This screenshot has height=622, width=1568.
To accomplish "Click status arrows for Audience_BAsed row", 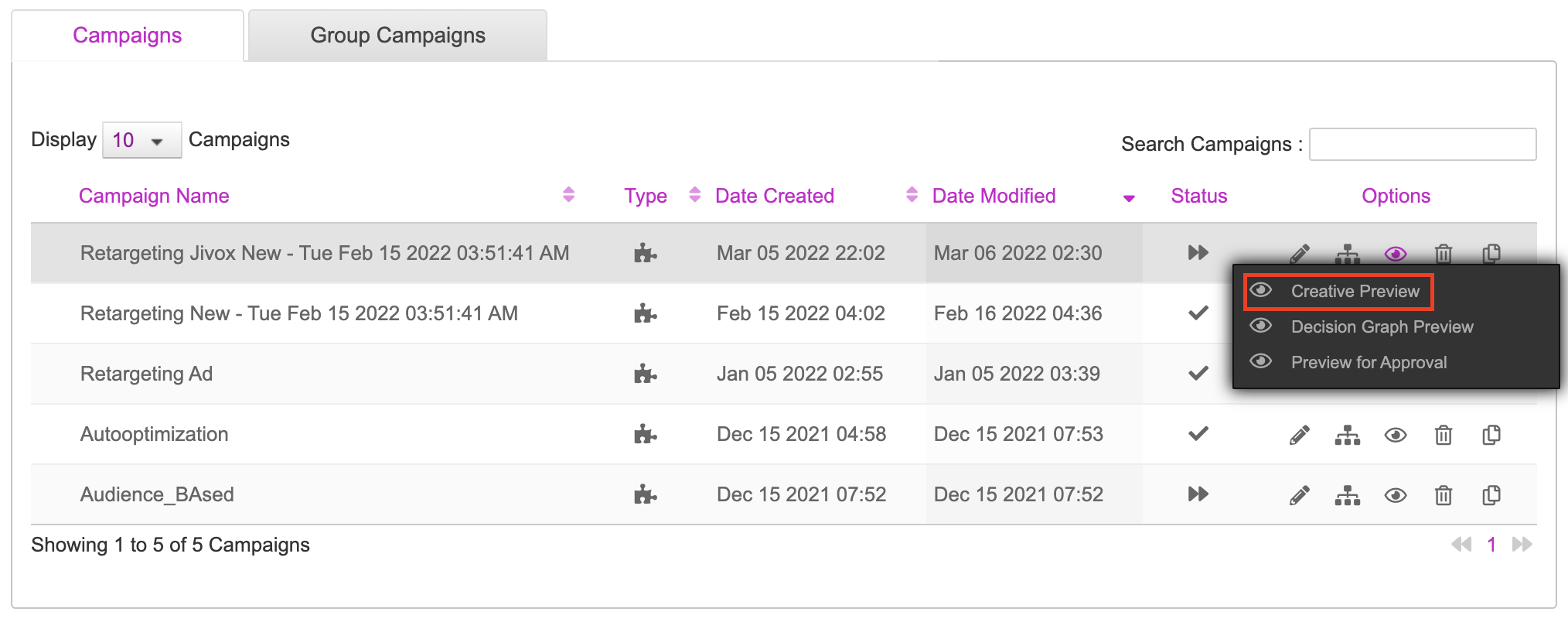I will click(x=1198, y=494).
